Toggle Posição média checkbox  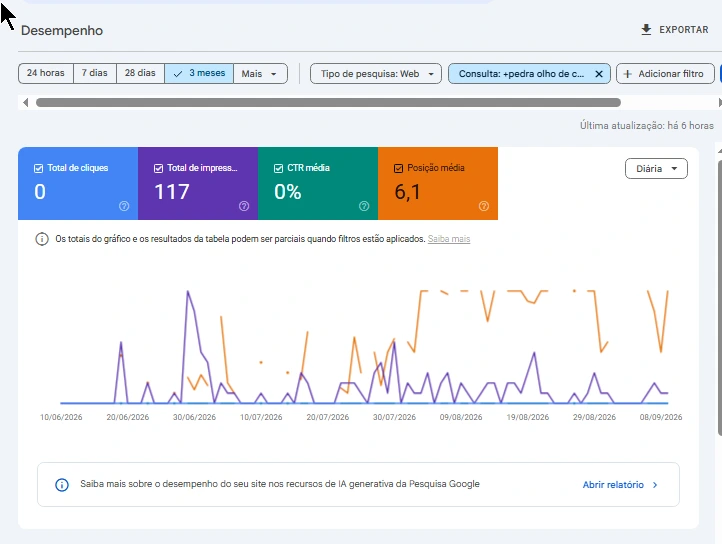399,169
